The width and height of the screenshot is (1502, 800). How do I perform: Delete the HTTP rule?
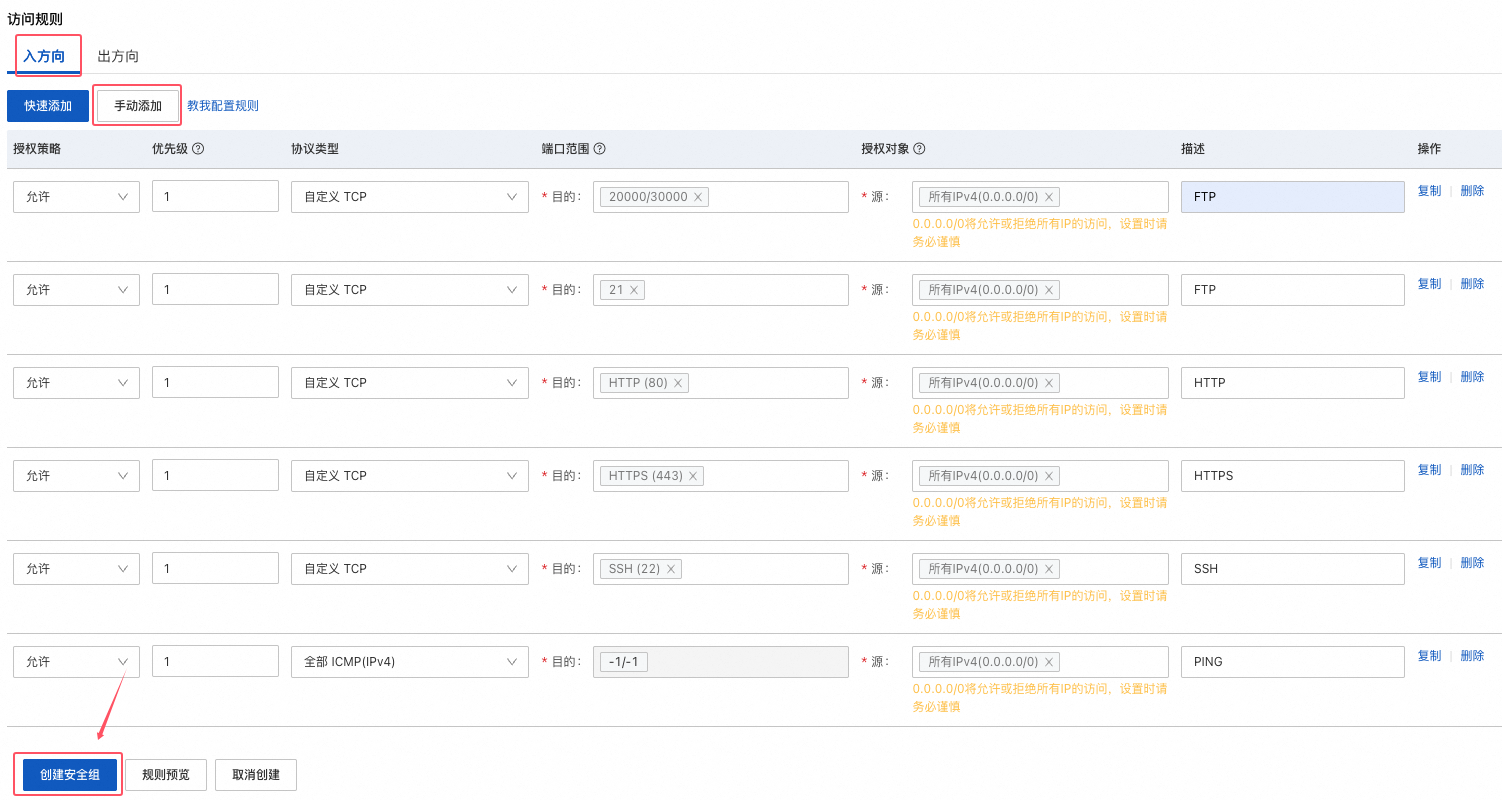pyautogui.click(x=1472, y=377)
